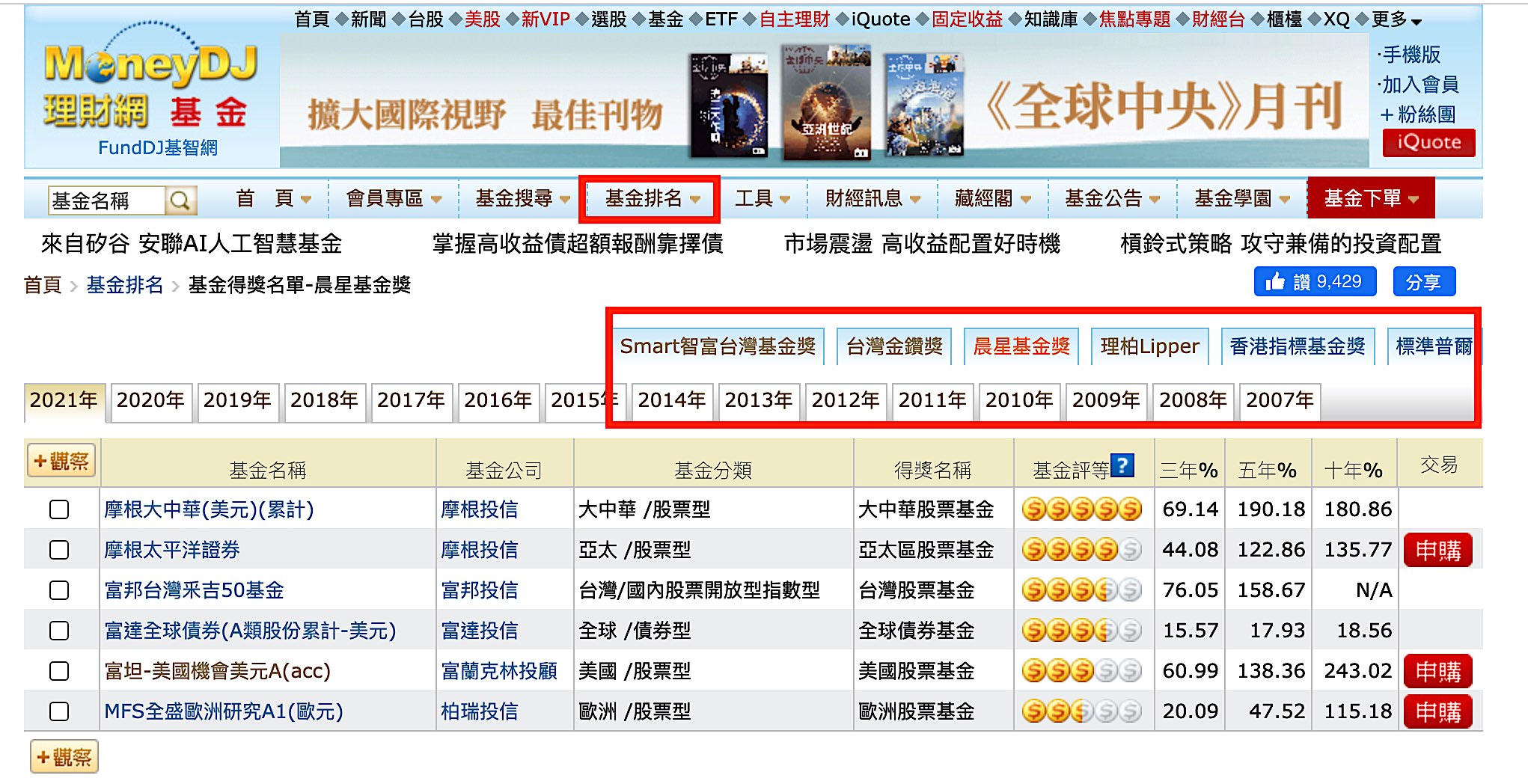Viewport: 1528px width, 784px height.
Task: Expand the 財經訊息 dropdown menu
Action: pos(873,198)
